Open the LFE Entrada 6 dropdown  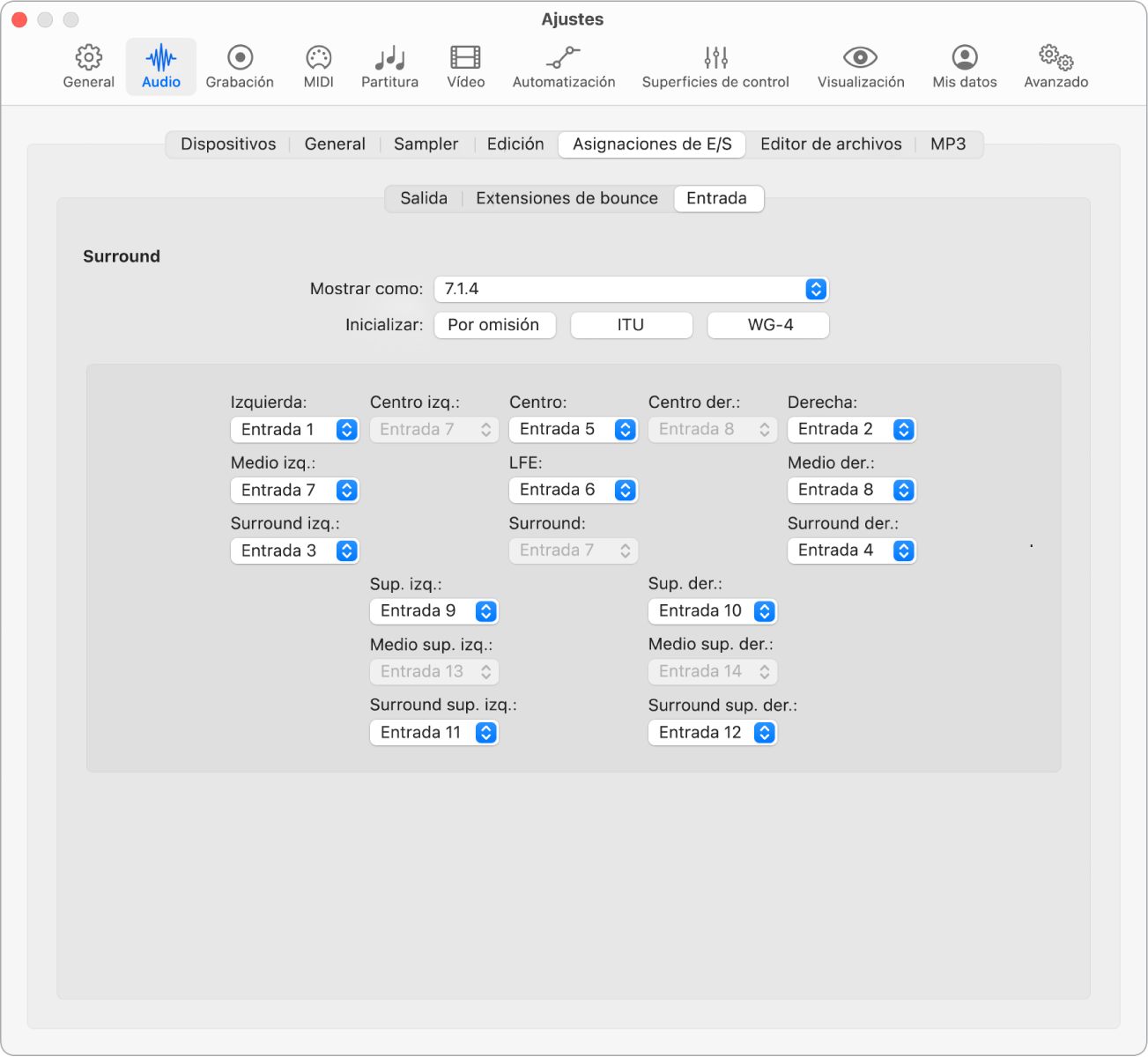pyautogui.click(x=573, y=491)
